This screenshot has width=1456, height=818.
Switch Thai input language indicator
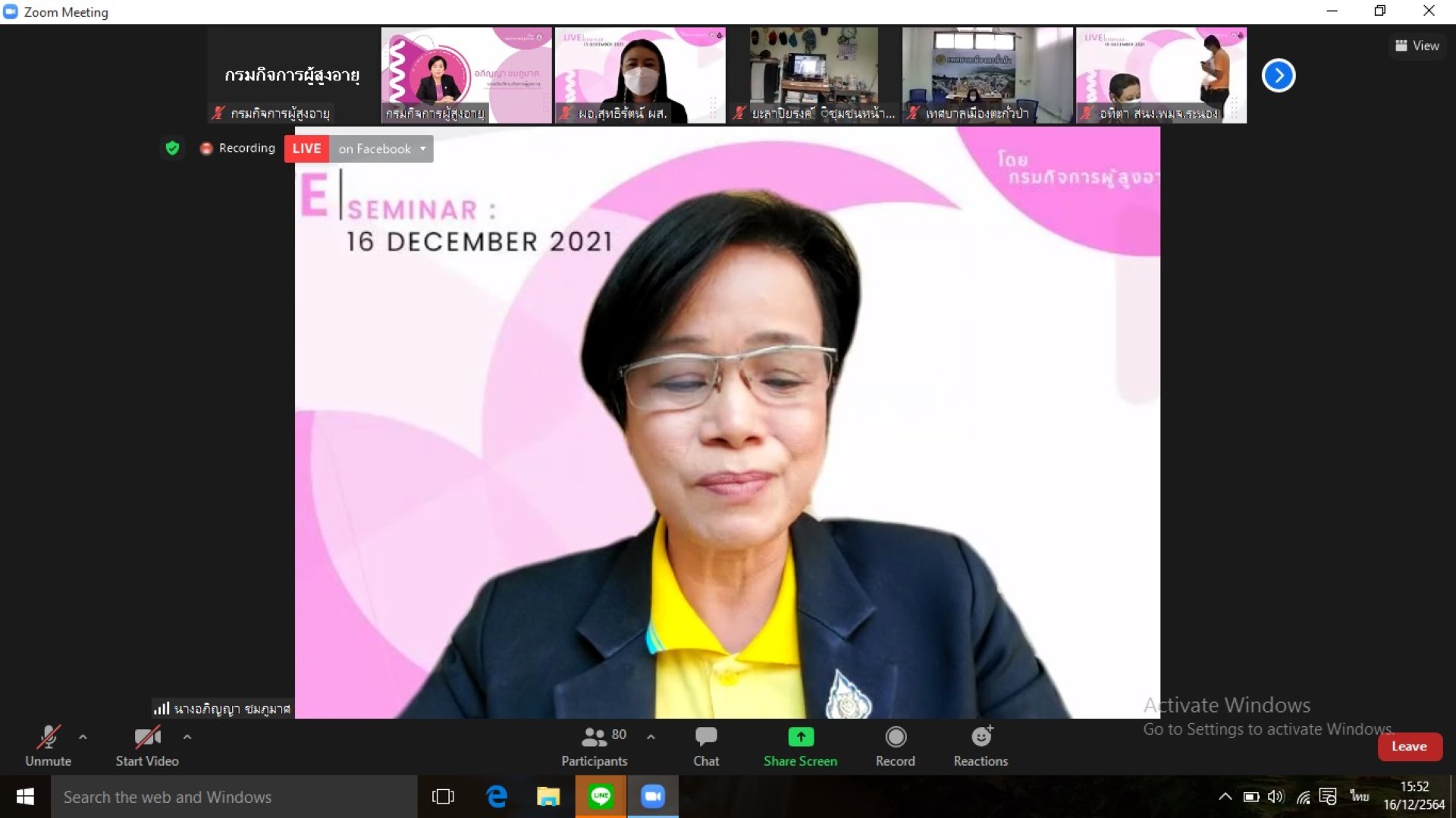coord(1359,797)
